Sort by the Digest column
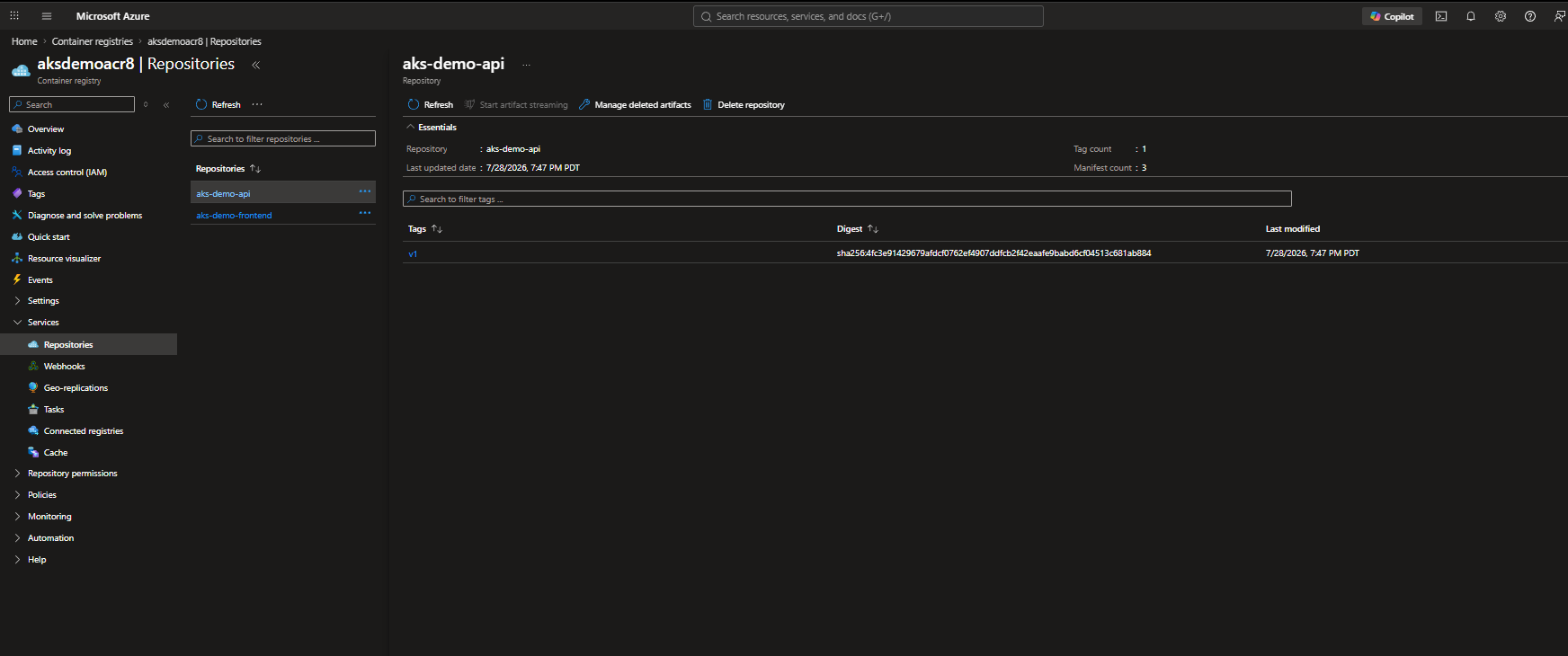Screen dimensions: 1568x656 pyautogui.click(x=858, y=229)
